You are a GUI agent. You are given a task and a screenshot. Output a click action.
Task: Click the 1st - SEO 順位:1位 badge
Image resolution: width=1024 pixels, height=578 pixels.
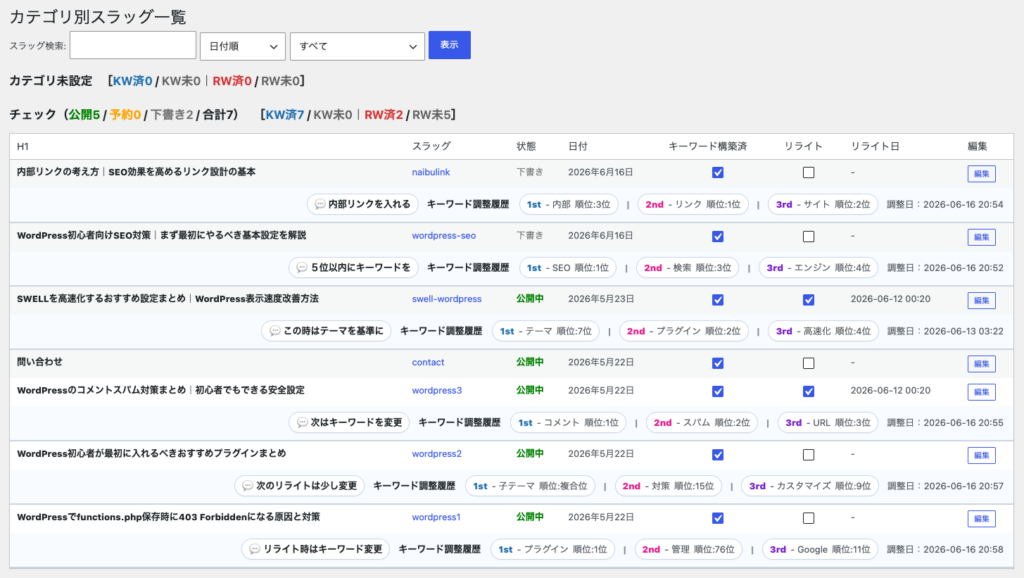click(568, 268)
